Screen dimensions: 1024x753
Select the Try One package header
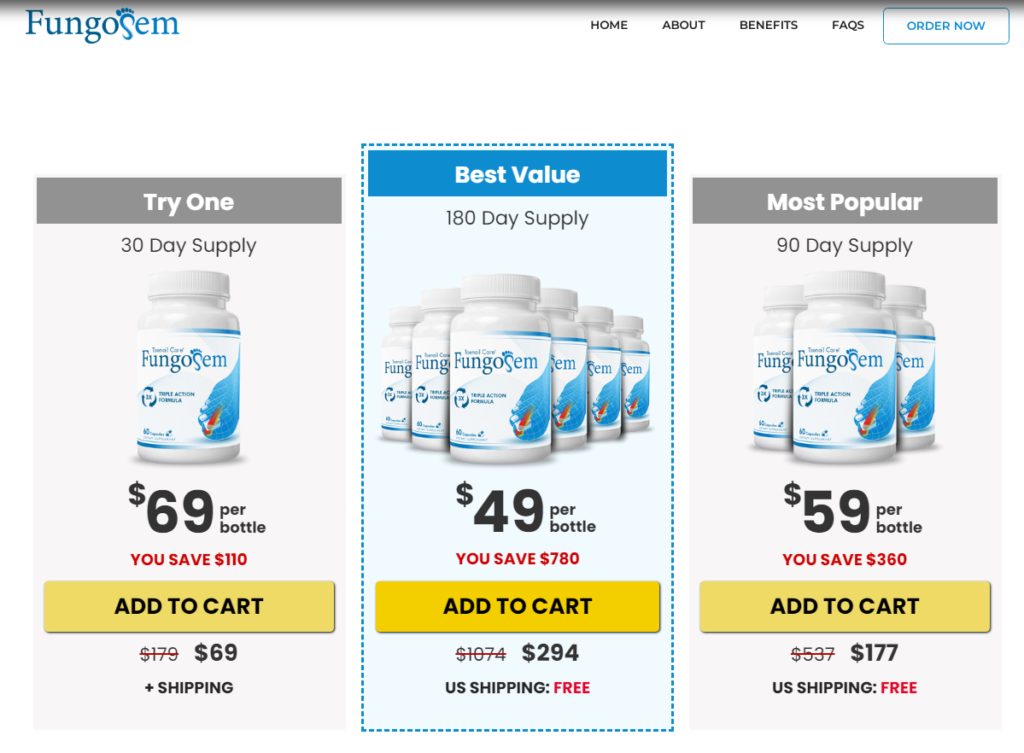point(189,202)
